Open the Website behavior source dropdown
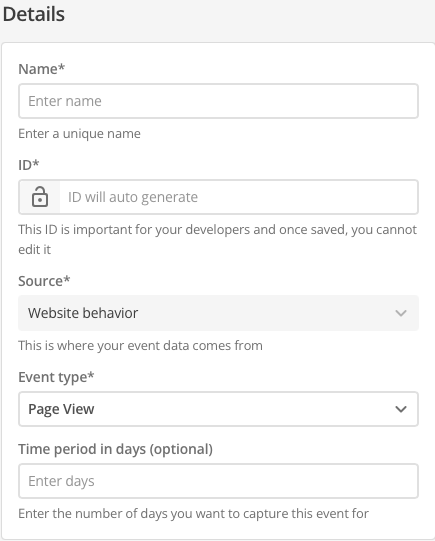Viewport: 435px width, 541px height. 218,313
